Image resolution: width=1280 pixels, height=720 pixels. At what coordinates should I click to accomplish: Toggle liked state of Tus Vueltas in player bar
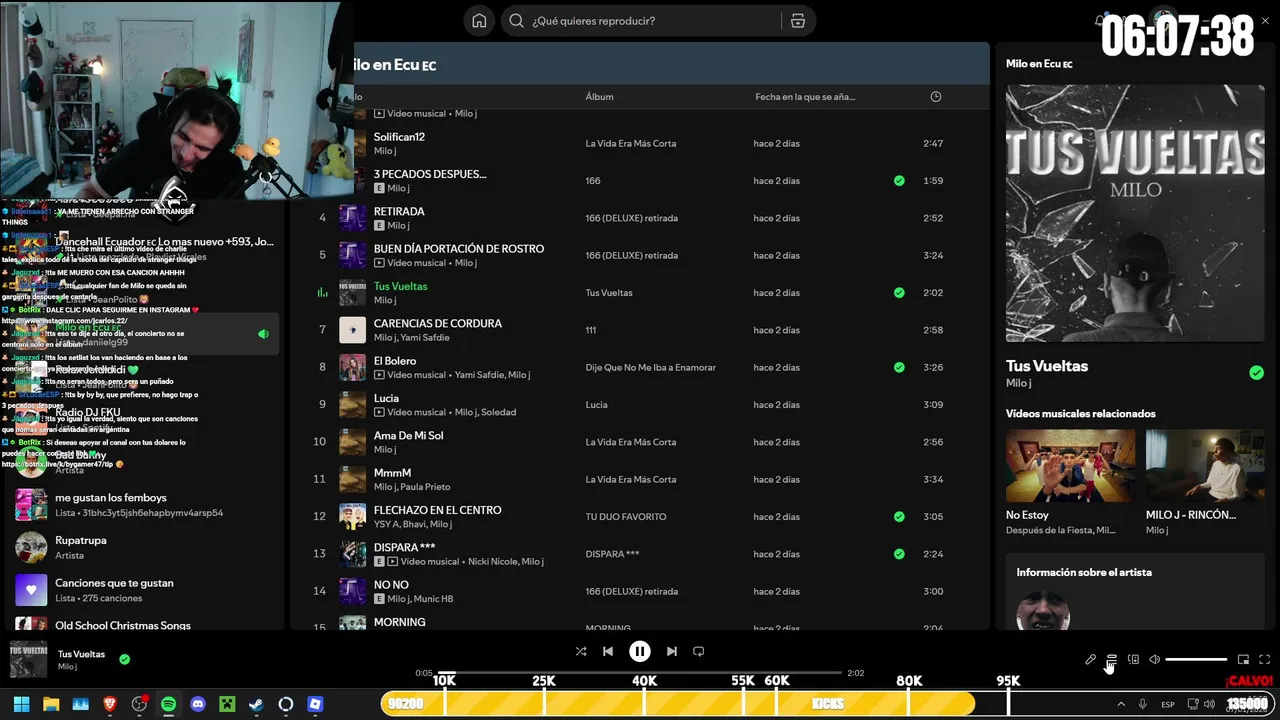click(124, 659)
